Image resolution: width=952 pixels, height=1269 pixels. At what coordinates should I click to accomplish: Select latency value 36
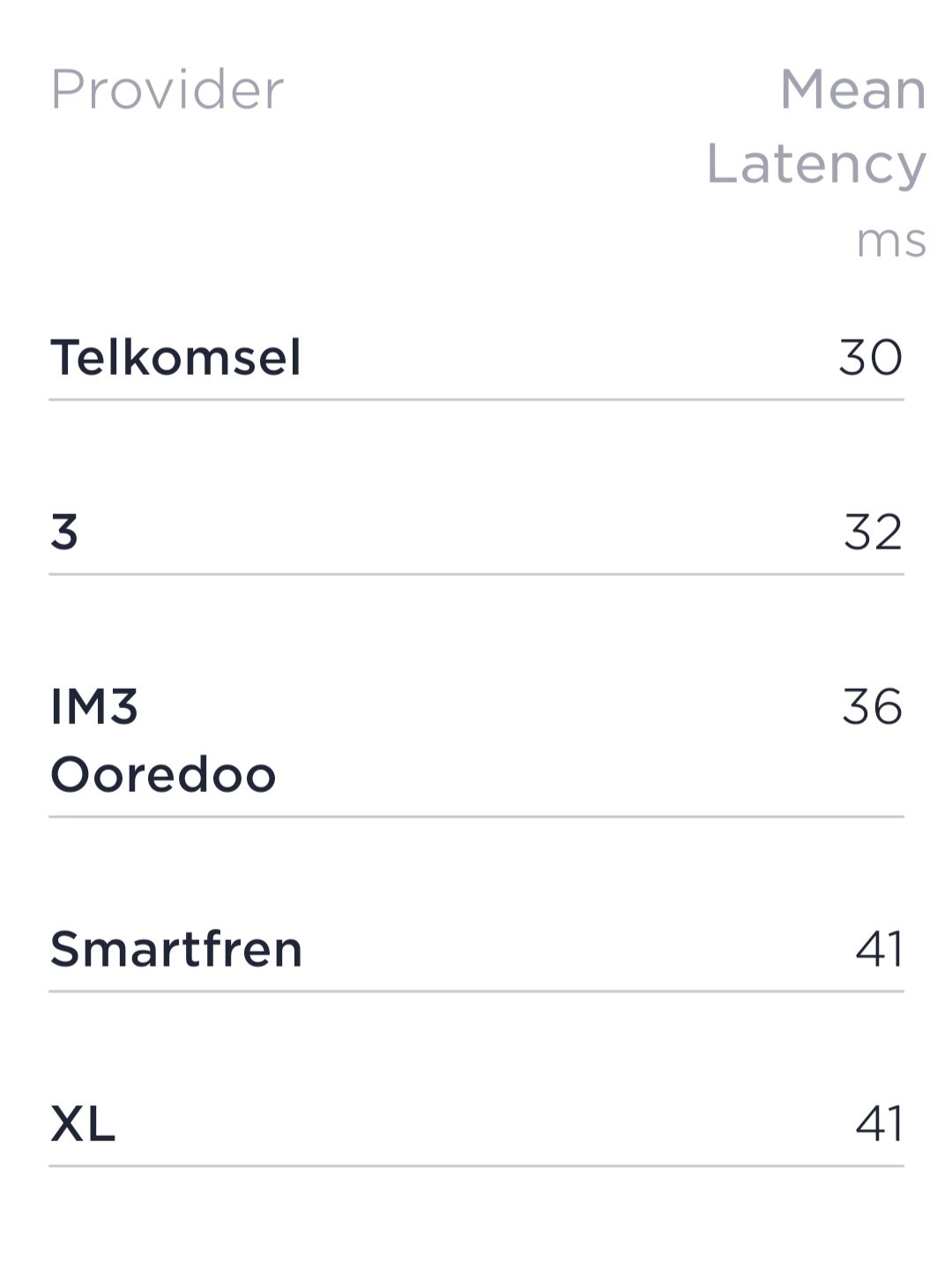(x=872, y=707)
